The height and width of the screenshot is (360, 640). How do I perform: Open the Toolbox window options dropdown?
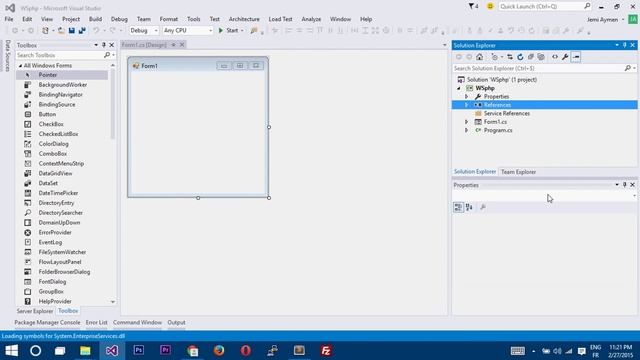(x=96, y=45)
